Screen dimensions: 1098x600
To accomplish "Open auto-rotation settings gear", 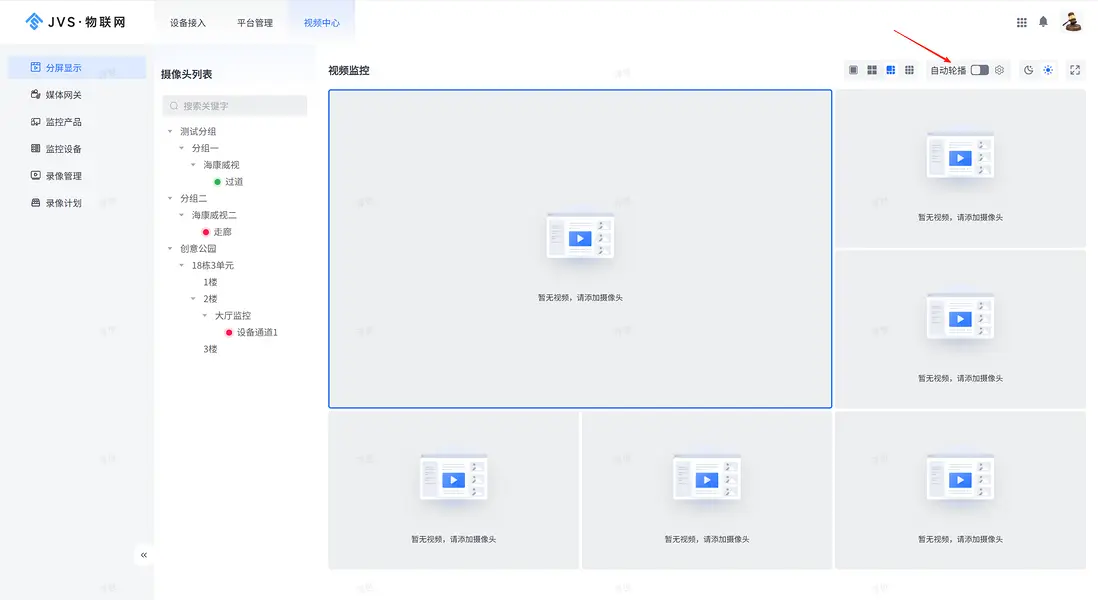I will [x=999, y=70].
